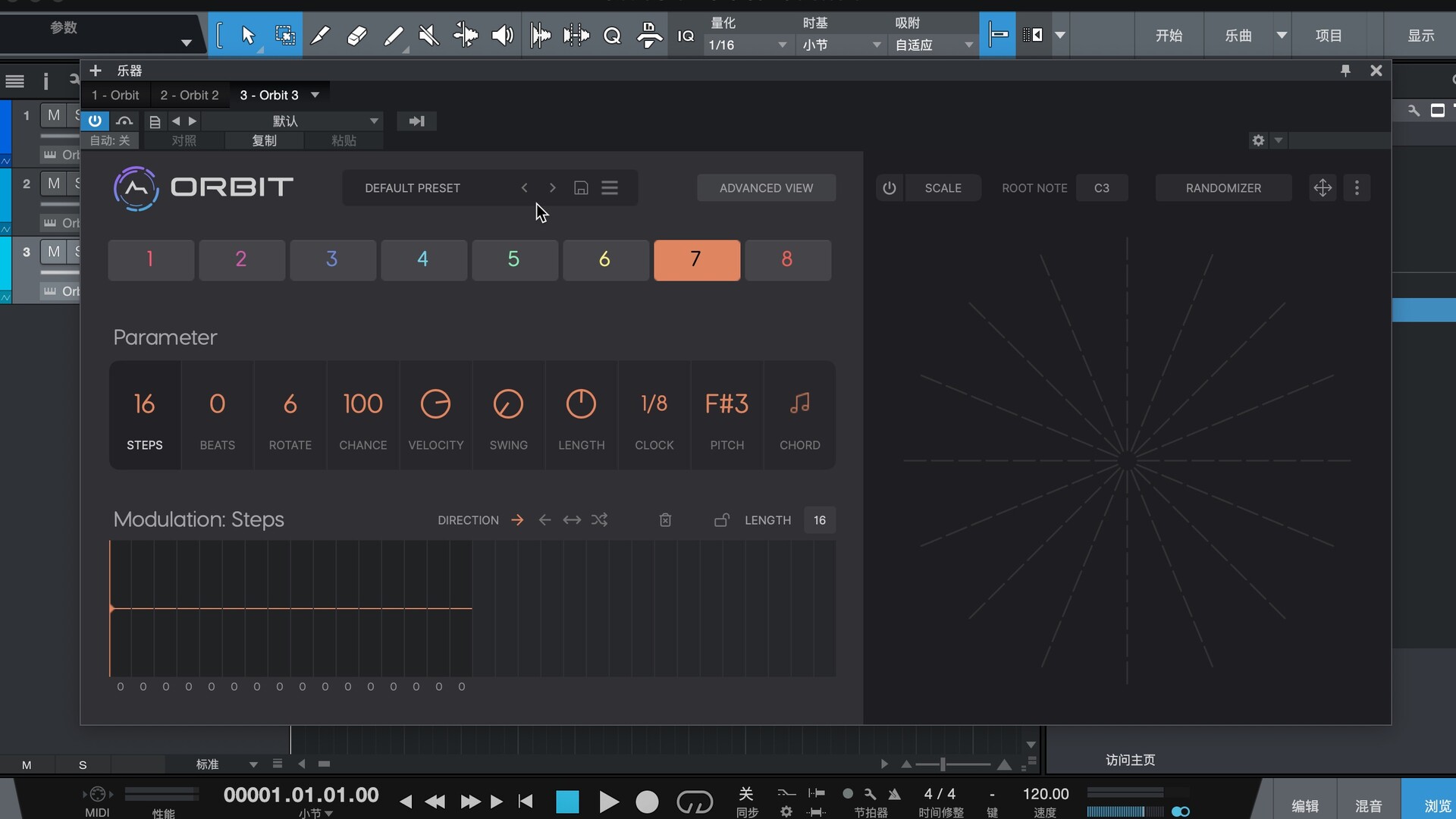Click the SCALE button
The image size is (1456, 819).
click(x=943, y=188)
